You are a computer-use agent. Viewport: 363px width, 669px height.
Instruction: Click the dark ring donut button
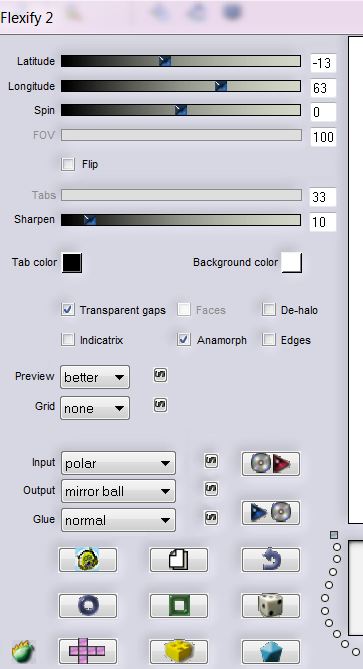(87, 605)
